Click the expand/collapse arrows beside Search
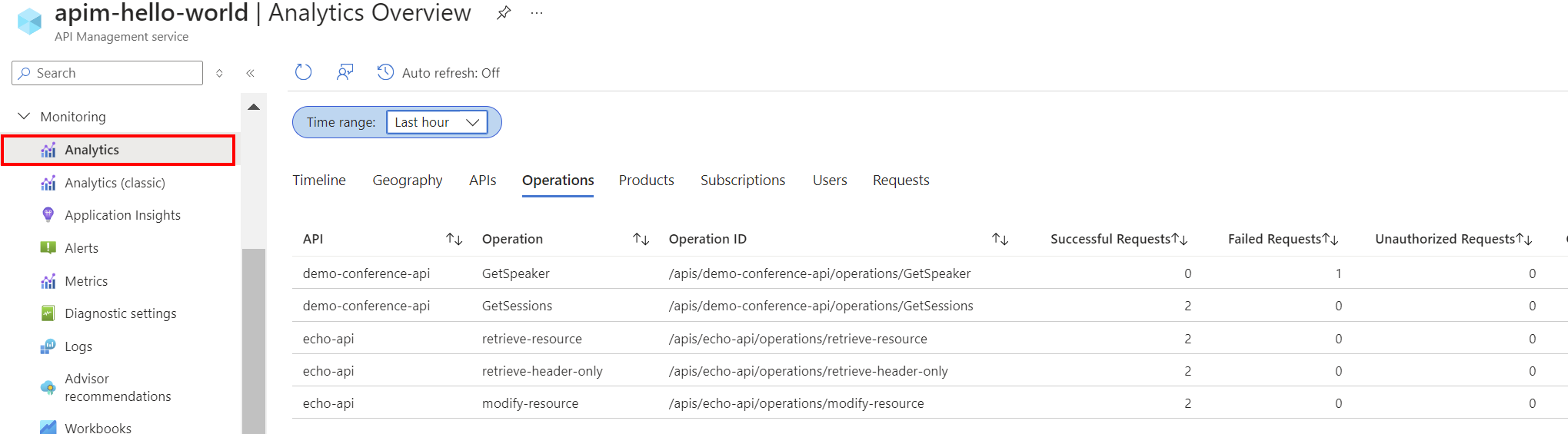The image size is (1568, 434). [x=219, y=73]
